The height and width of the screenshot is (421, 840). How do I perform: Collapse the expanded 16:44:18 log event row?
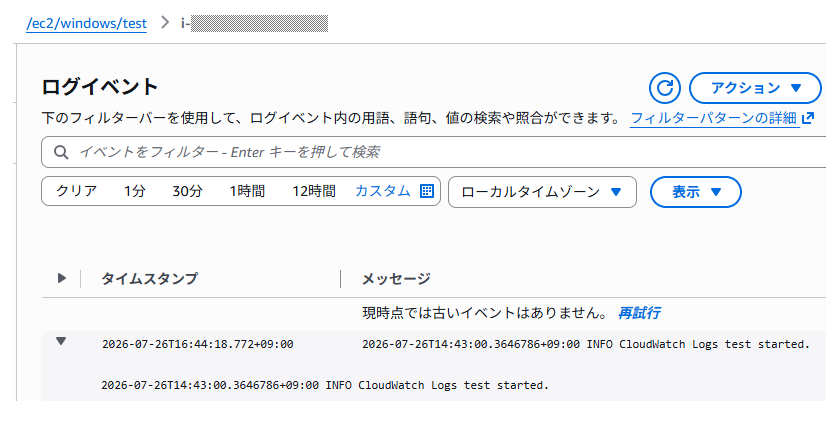pyautogui.click(x=61, y=341)
